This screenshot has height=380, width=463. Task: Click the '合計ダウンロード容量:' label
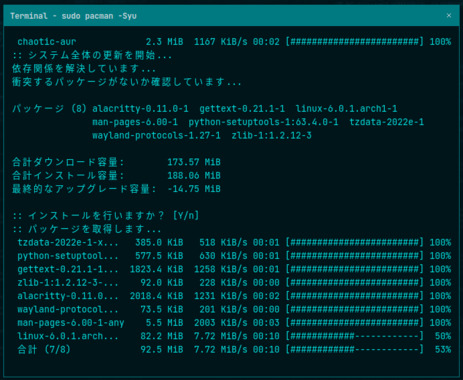(x=68, y=162)
